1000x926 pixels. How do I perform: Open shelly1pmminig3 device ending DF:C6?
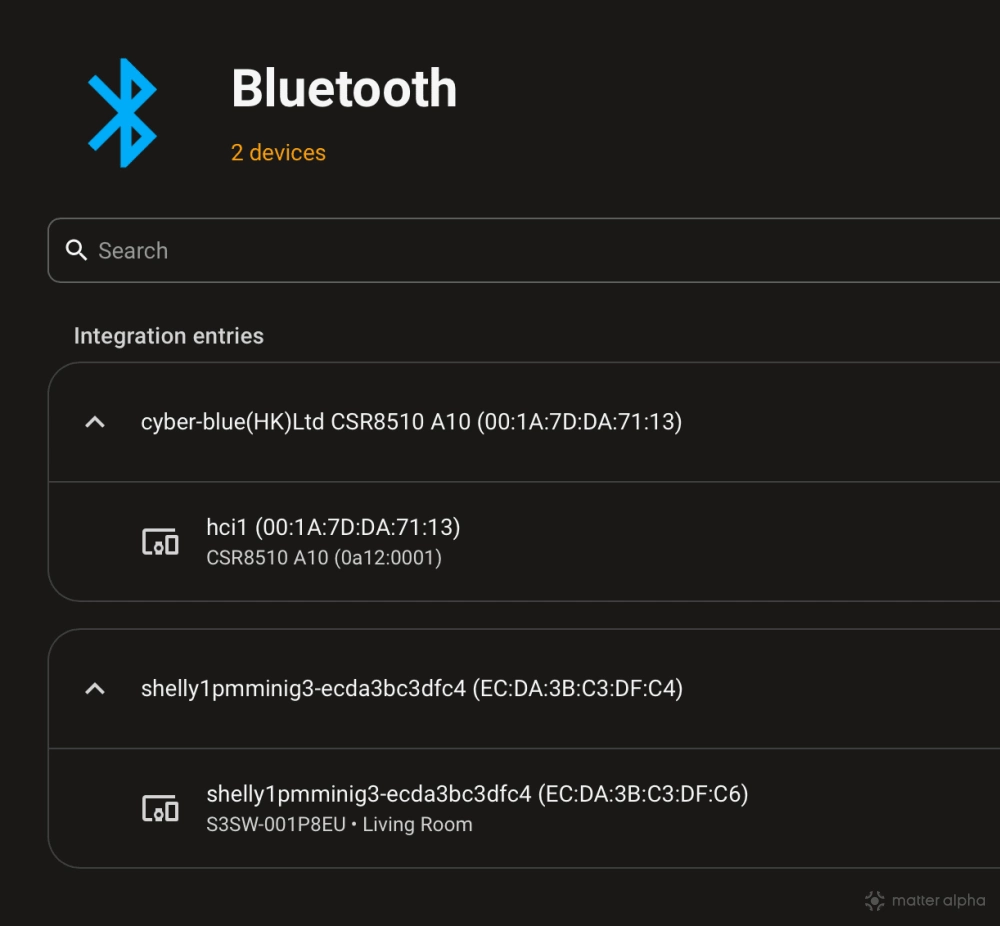[x=477, y=794]
